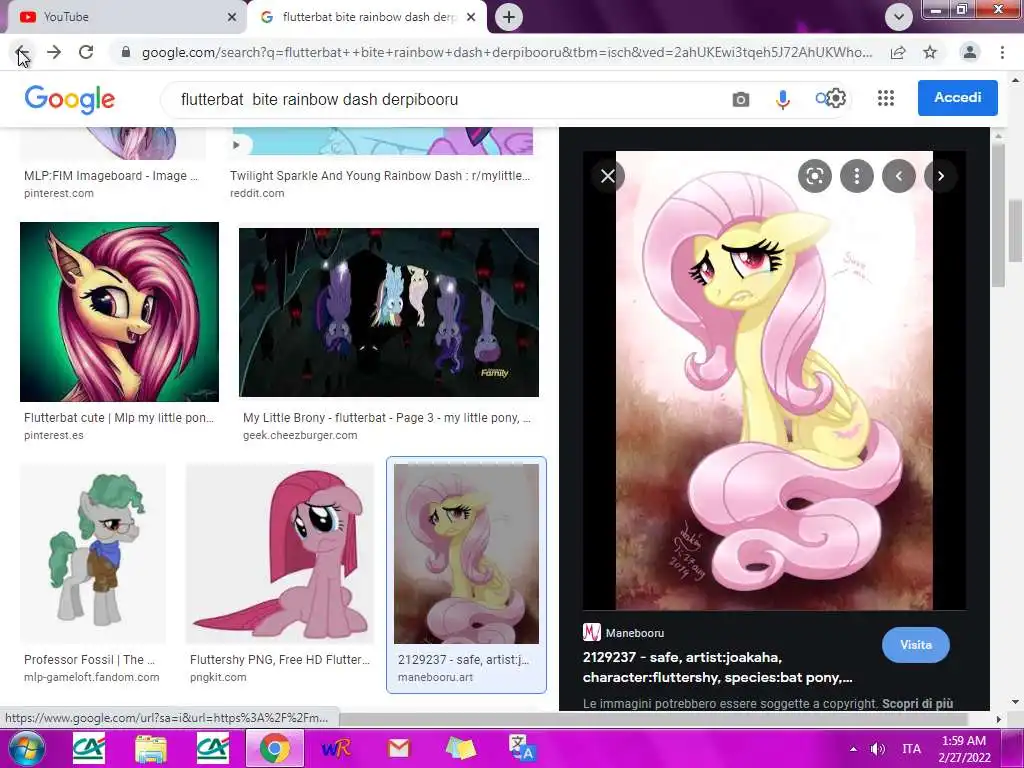Click the pngkit.com source text
The image size is (1024, 768).
tap(218, 677)
